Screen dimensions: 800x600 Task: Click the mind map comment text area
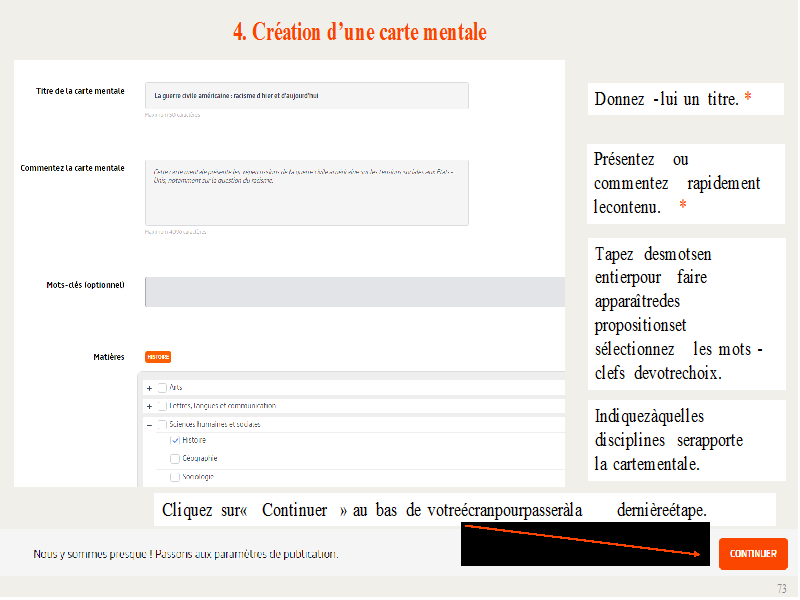306,191
